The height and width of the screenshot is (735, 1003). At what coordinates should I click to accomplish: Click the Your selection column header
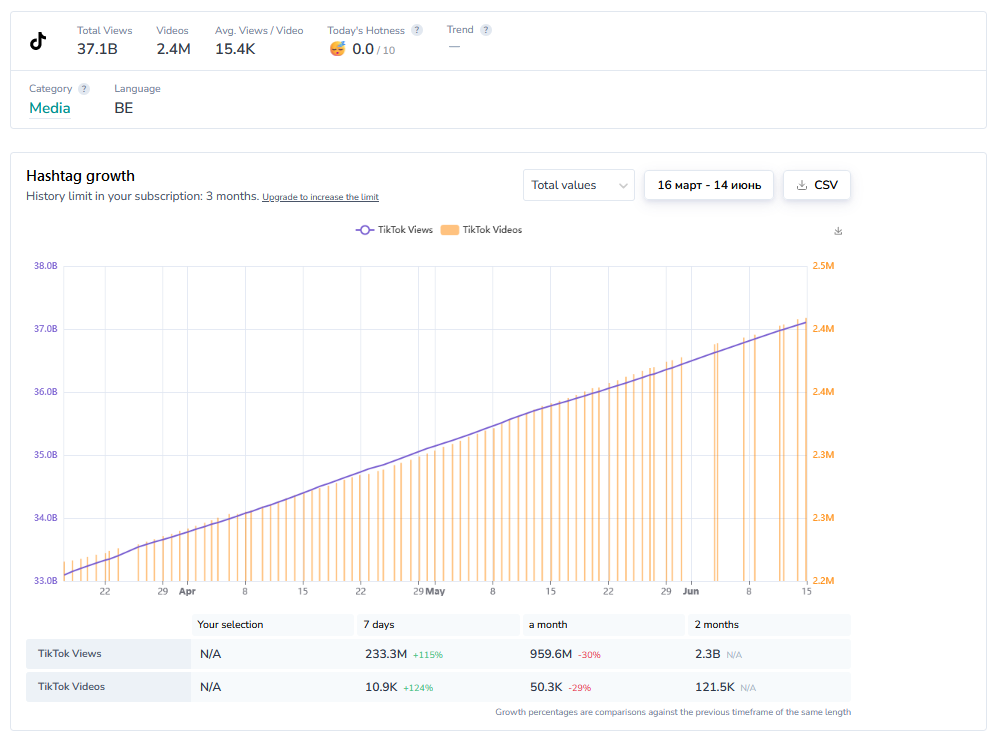coord(230,625)
